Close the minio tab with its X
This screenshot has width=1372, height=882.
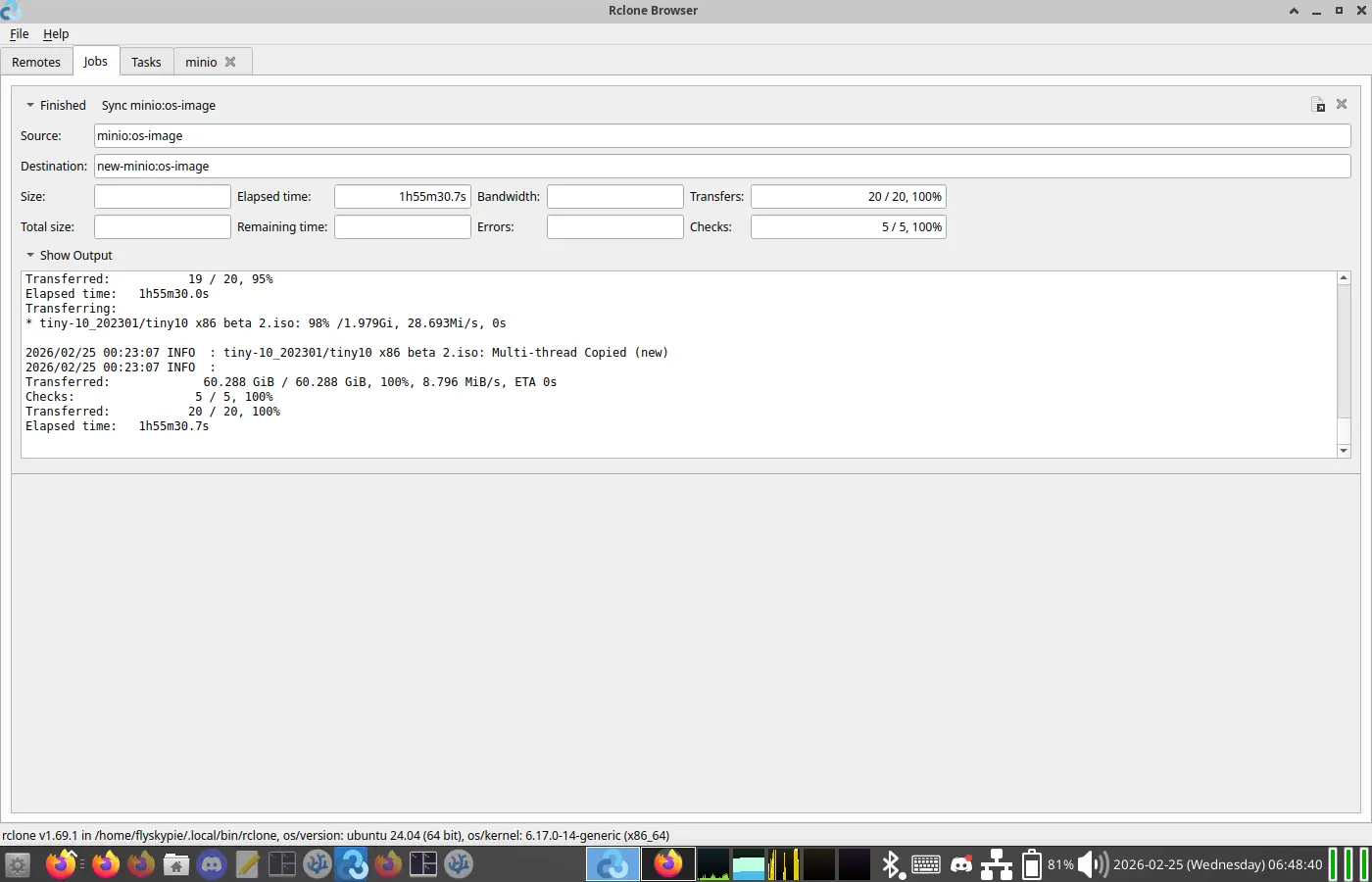coord(230,62)
